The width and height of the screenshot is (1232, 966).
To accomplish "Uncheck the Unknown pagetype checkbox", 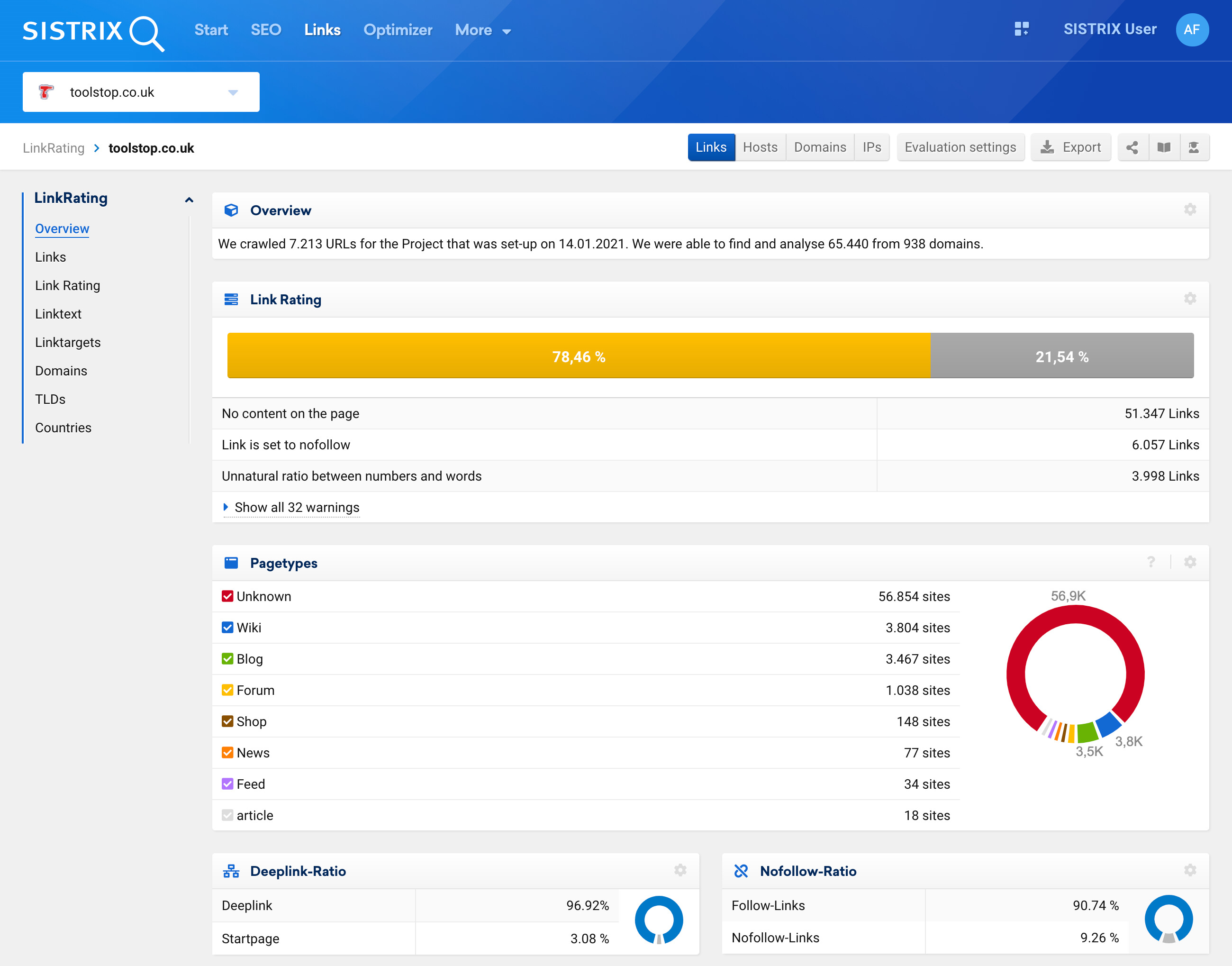I will point(227,597).
